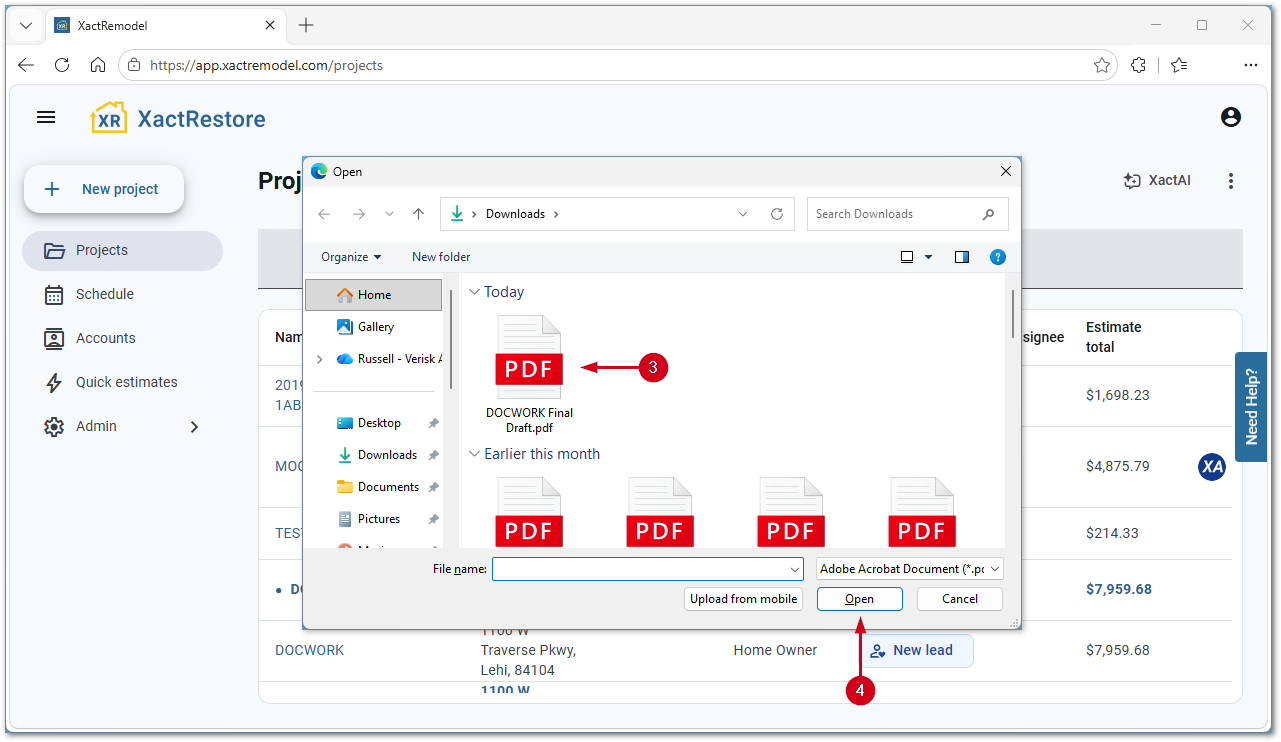Expand the File name history dropdown

[x=795, y=569]
